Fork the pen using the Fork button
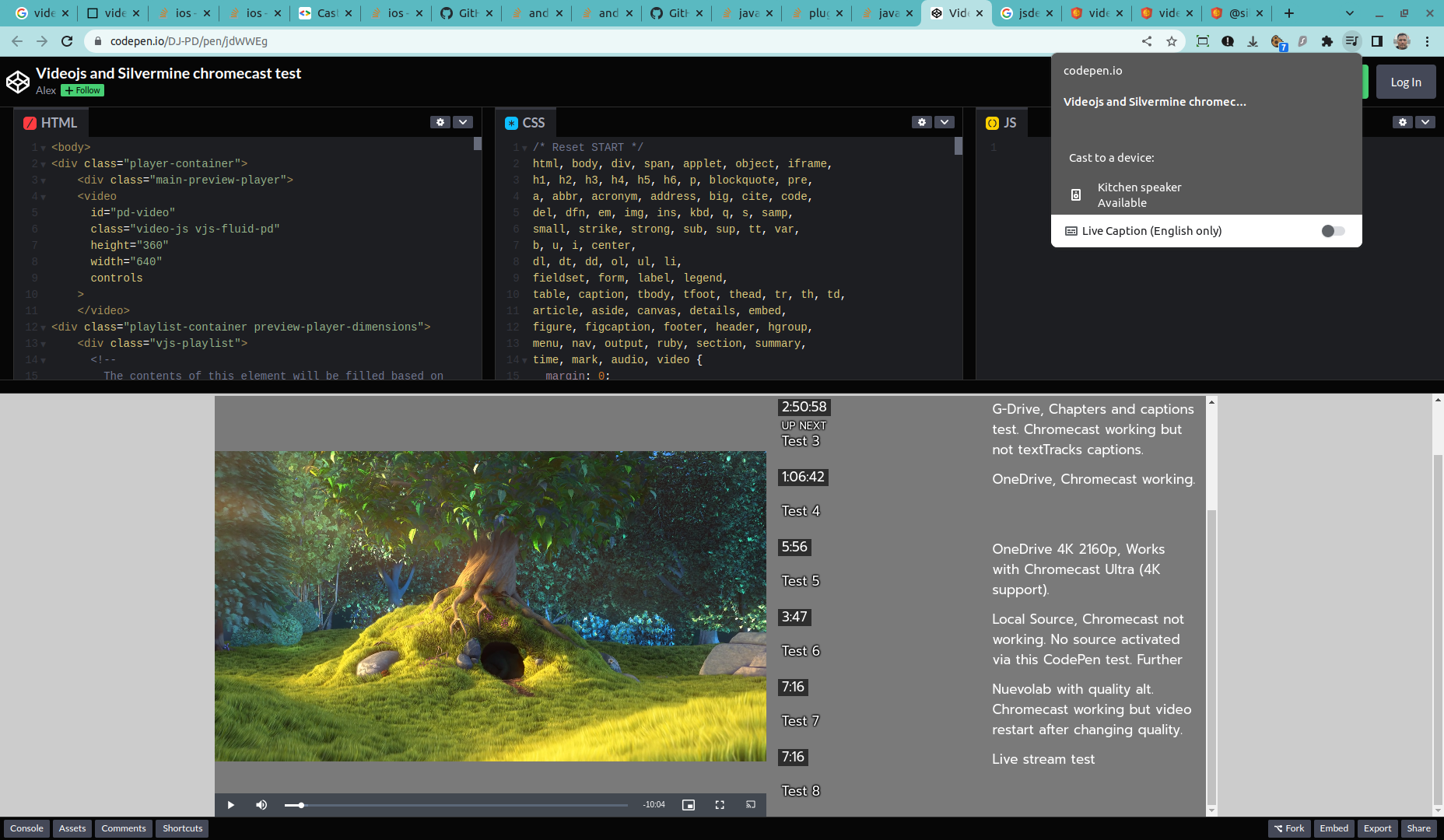Viewport: 1444px width, 840px height. (1288, 828)
